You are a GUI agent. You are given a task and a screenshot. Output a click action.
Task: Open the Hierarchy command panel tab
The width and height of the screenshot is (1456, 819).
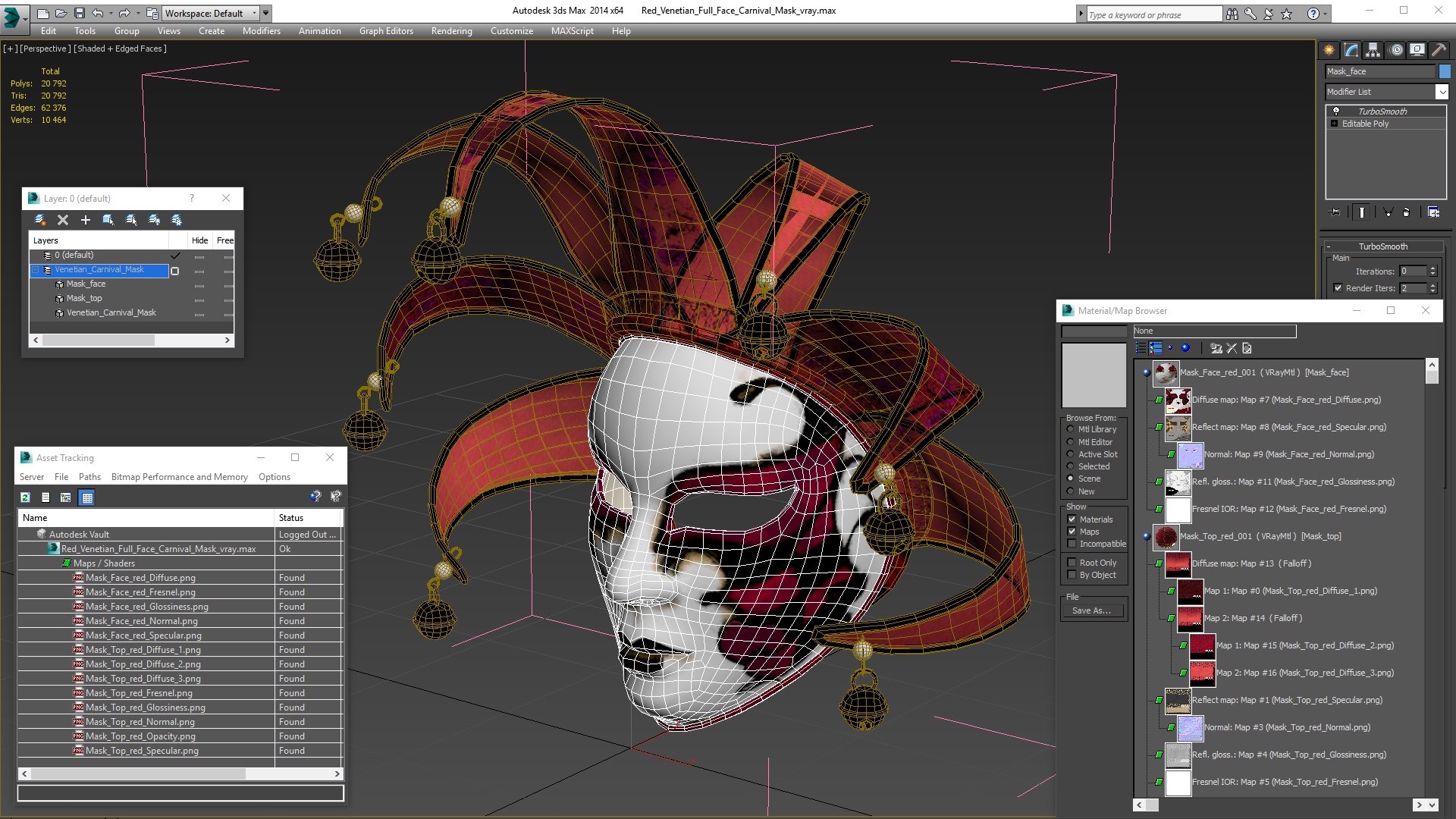pyautogui.click(x=1373, y=50)
